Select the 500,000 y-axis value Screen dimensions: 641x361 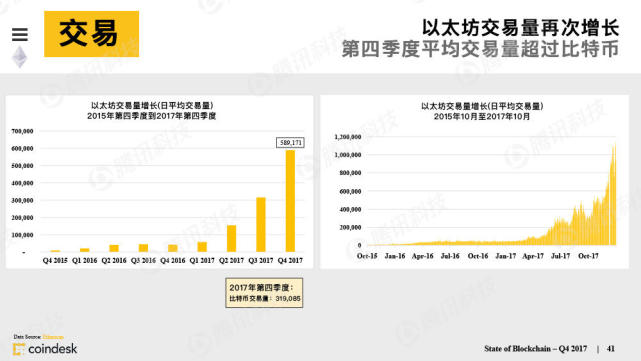(x=22, y=166)
